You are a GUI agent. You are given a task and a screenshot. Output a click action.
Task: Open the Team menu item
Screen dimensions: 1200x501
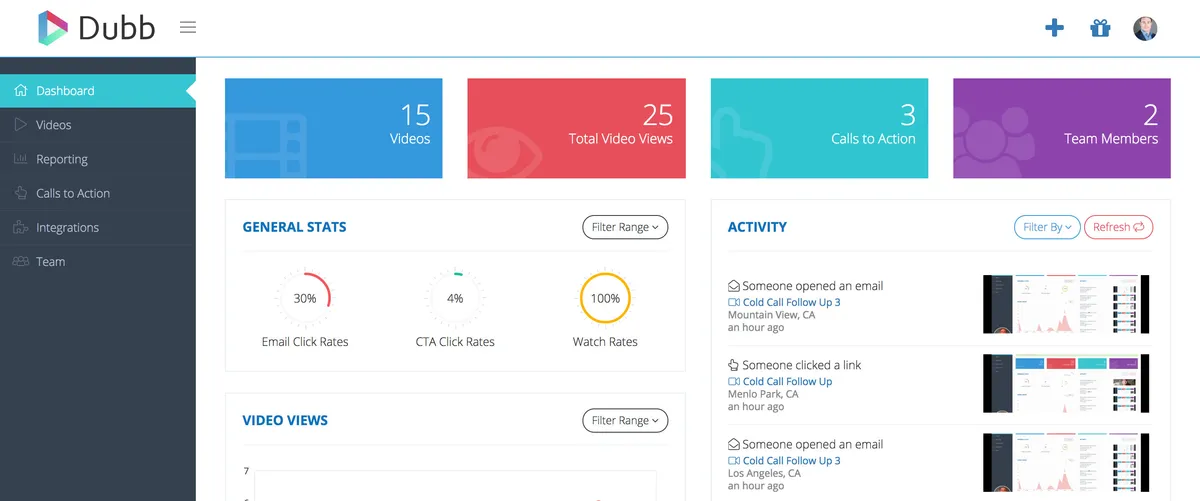click(50, 262)
